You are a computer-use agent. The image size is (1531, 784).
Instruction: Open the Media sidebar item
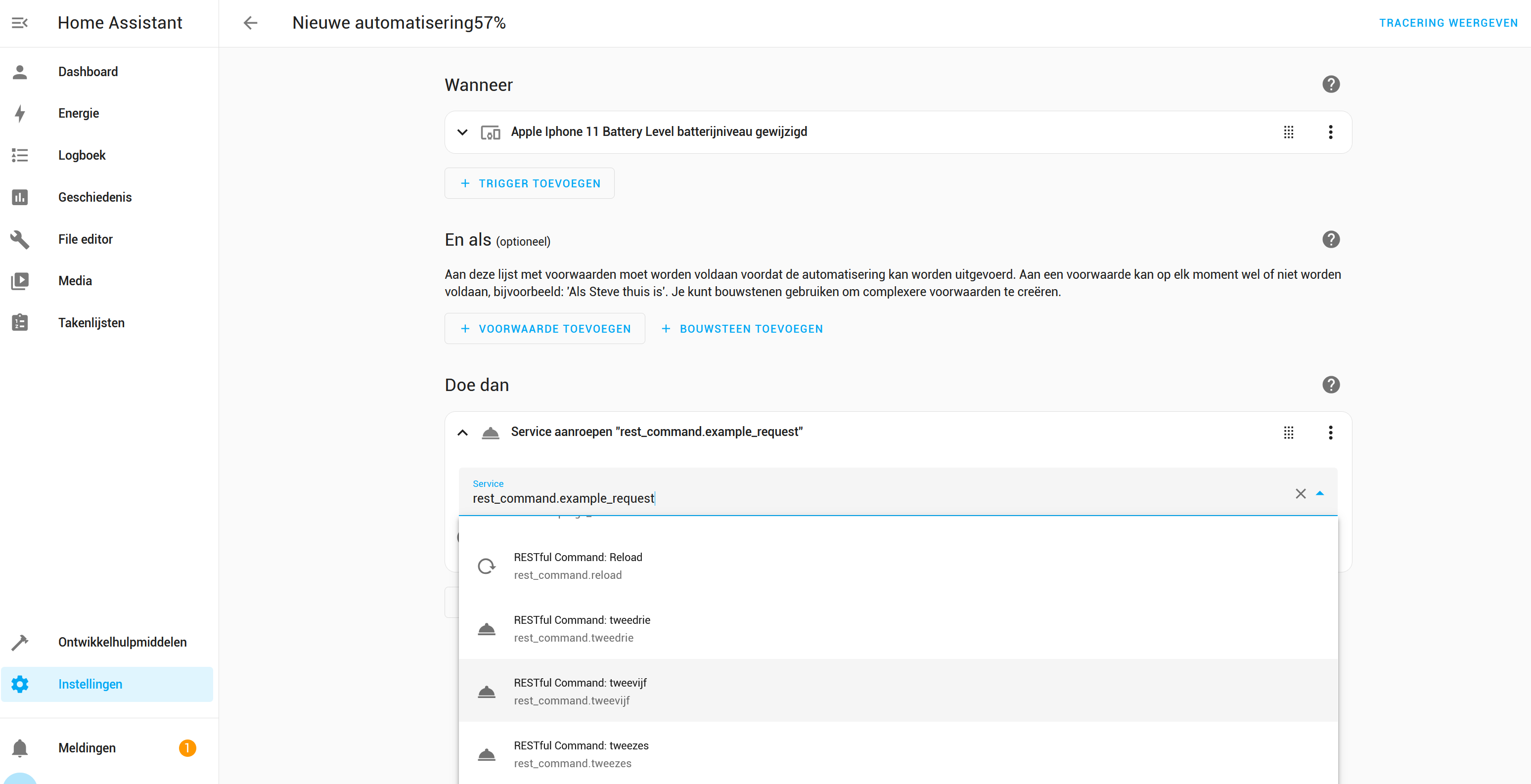107,281
